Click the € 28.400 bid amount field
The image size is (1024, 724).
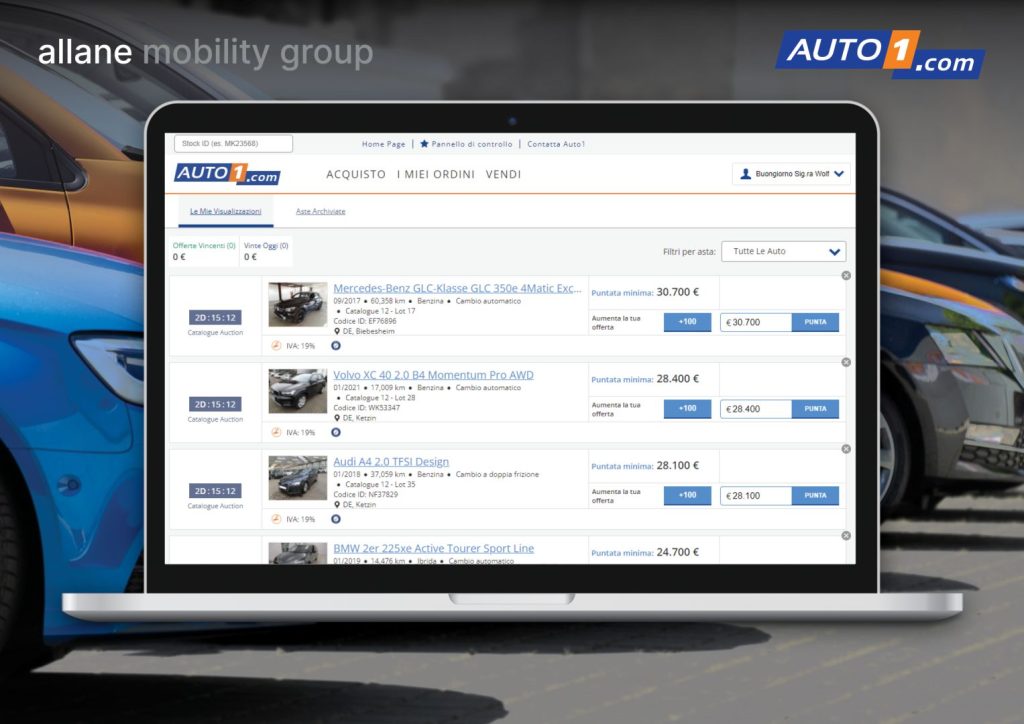click(756, 409)
